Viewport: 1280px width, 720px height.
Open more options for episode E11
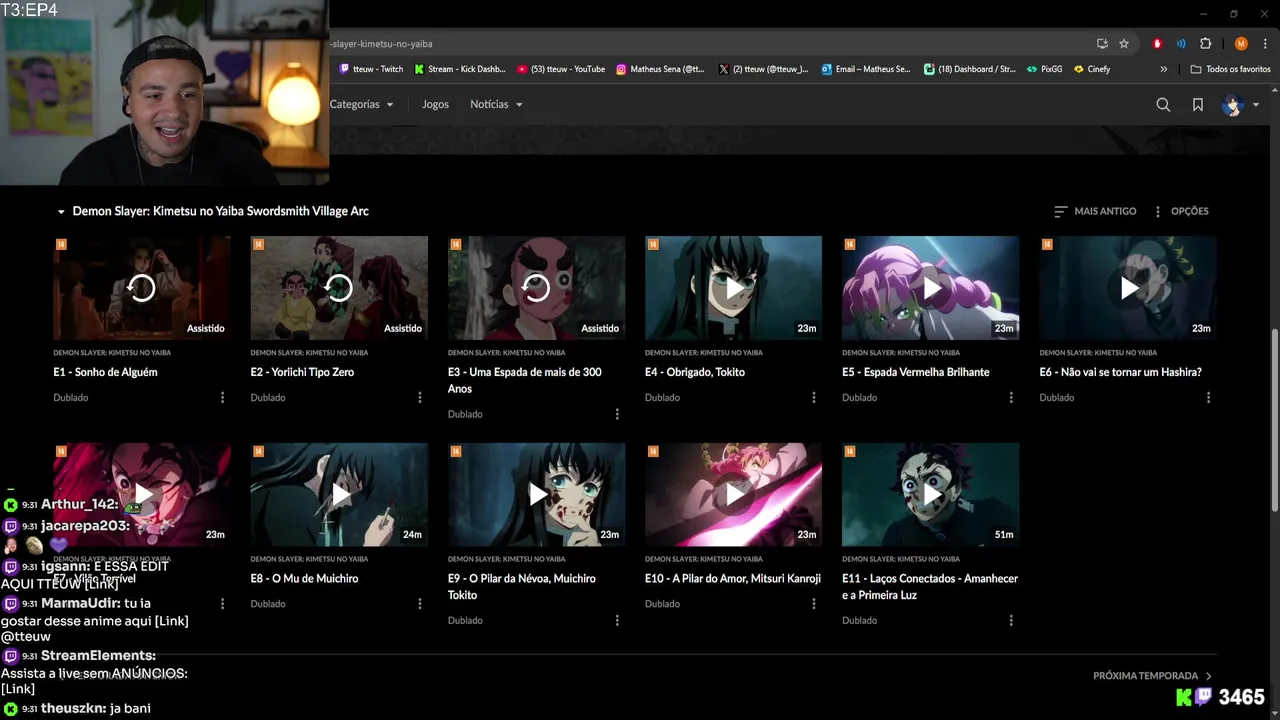(1011, 620)
